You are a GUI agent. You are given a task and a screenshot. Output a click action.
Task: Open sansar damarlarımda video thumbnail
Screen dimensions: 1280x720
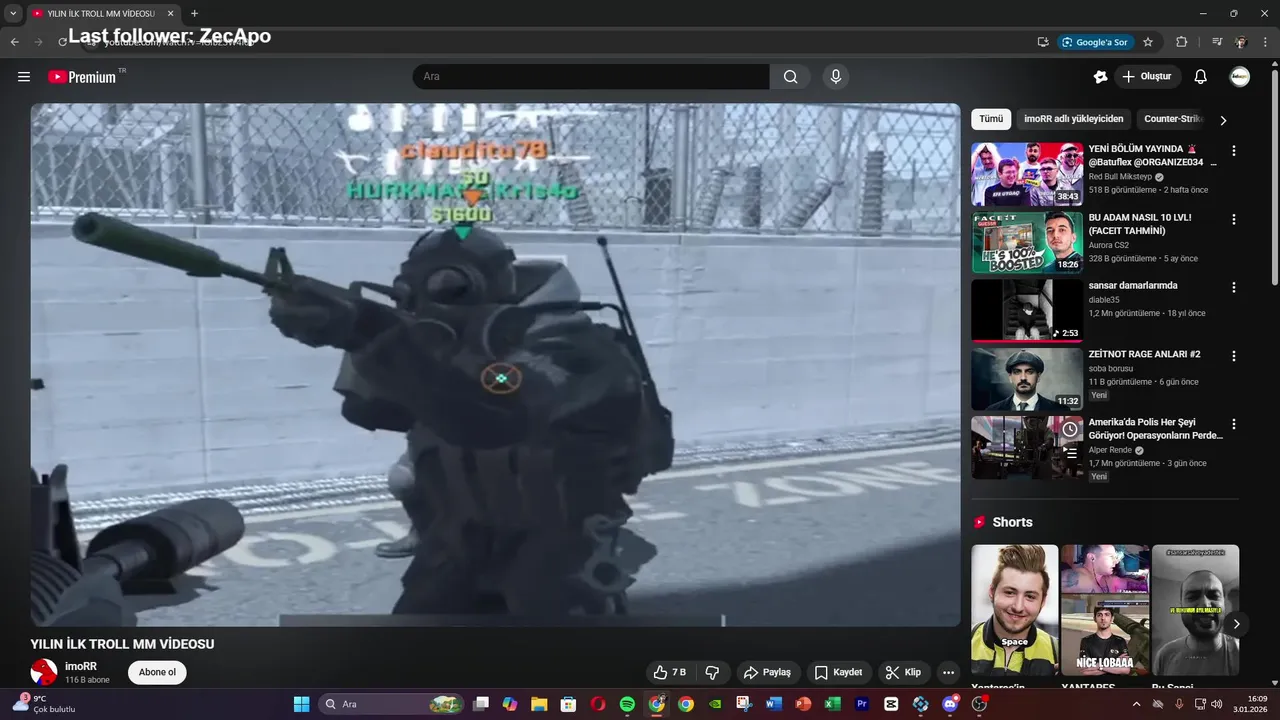point(1027,310)
